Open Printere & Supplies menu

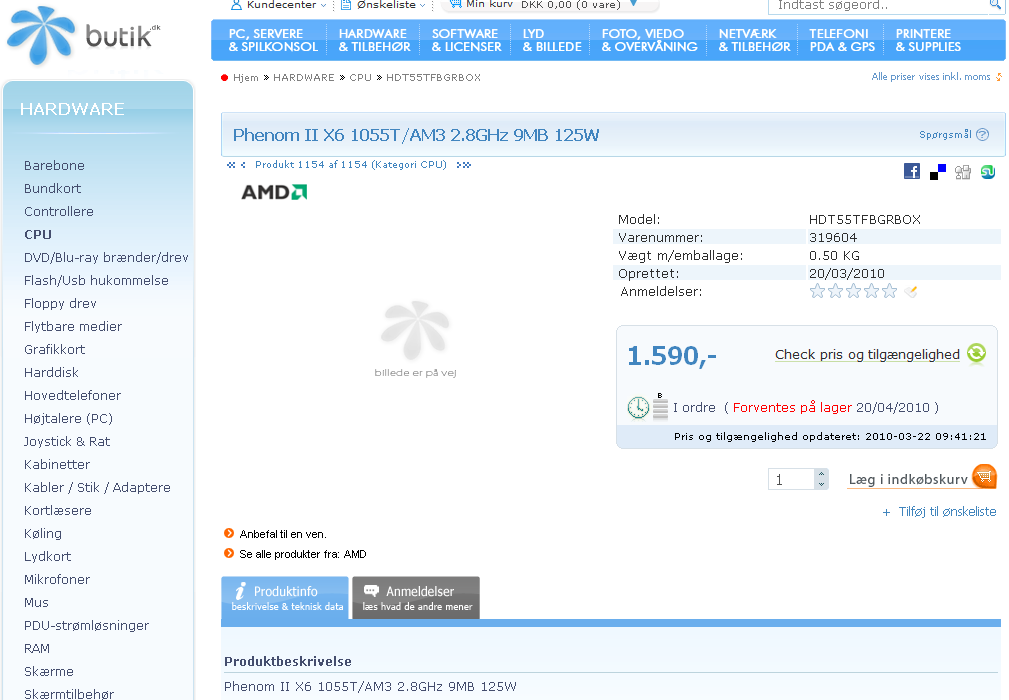pyautogui.click(x=928, y=40)
